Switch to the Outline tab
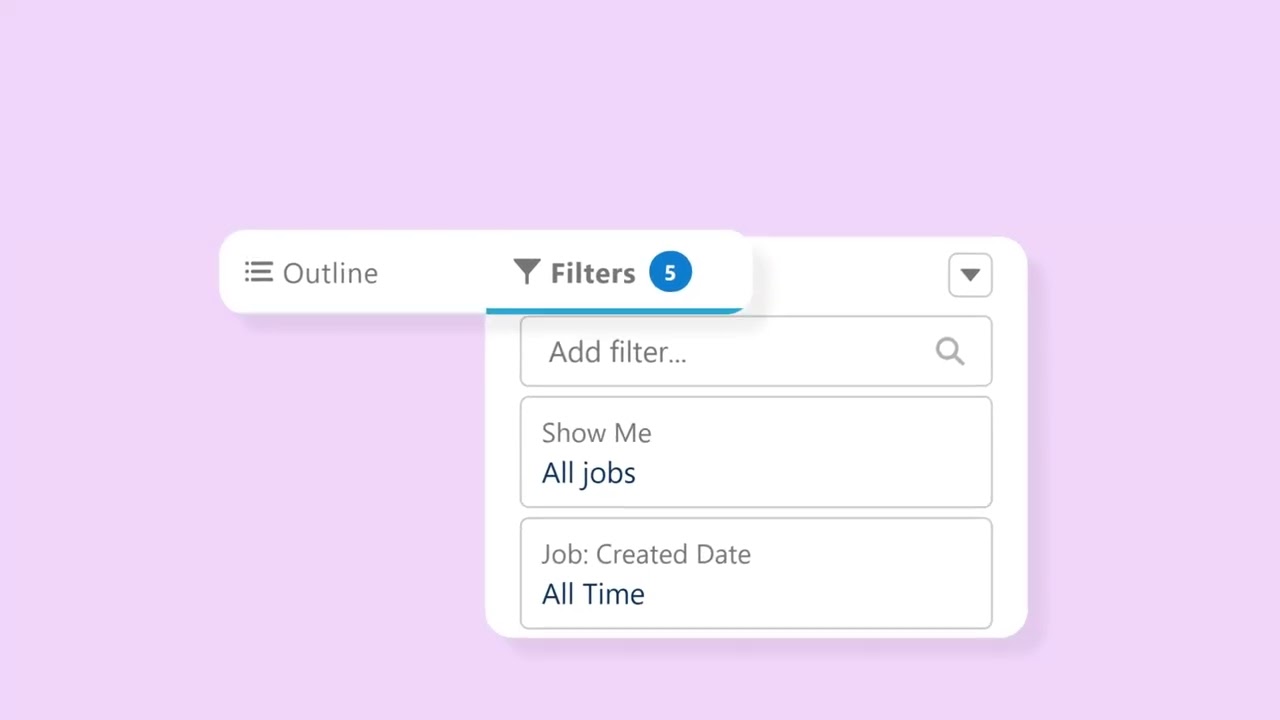The height and width of the screenshot is (720, 1280). (x=312, y=273)
